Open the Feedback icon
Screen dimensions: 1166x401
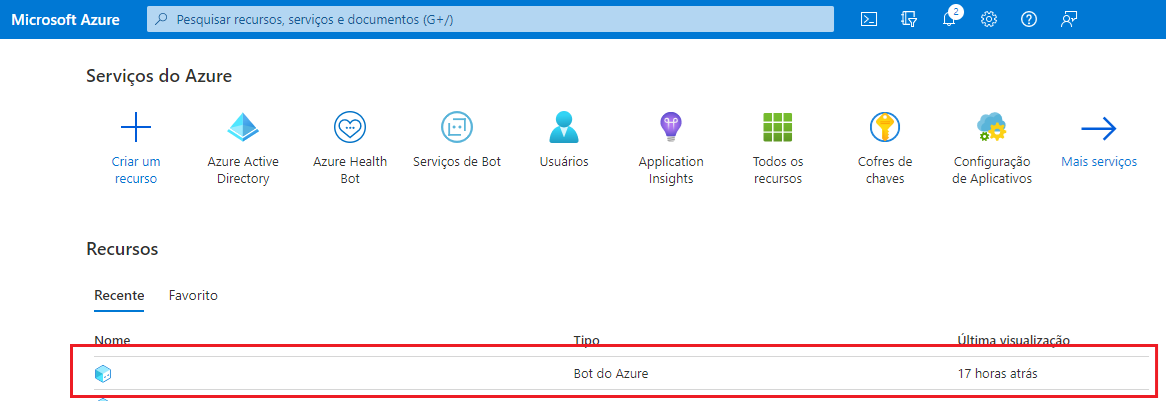pos(1069,20)
